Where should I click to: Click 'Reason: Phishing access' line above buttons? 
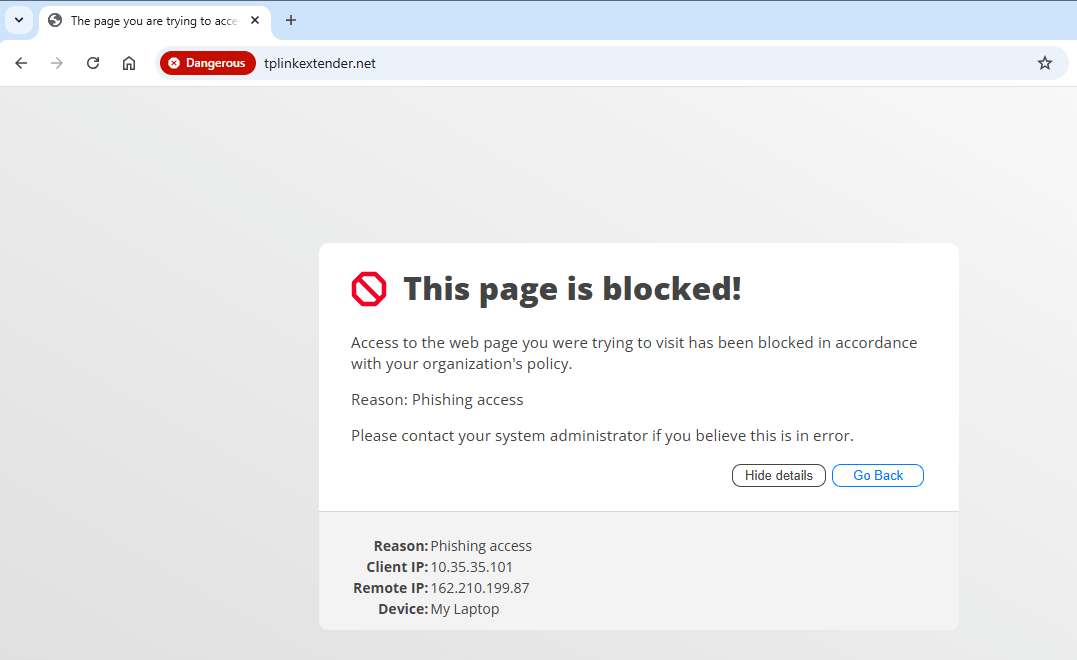click(x=437, y=400)
